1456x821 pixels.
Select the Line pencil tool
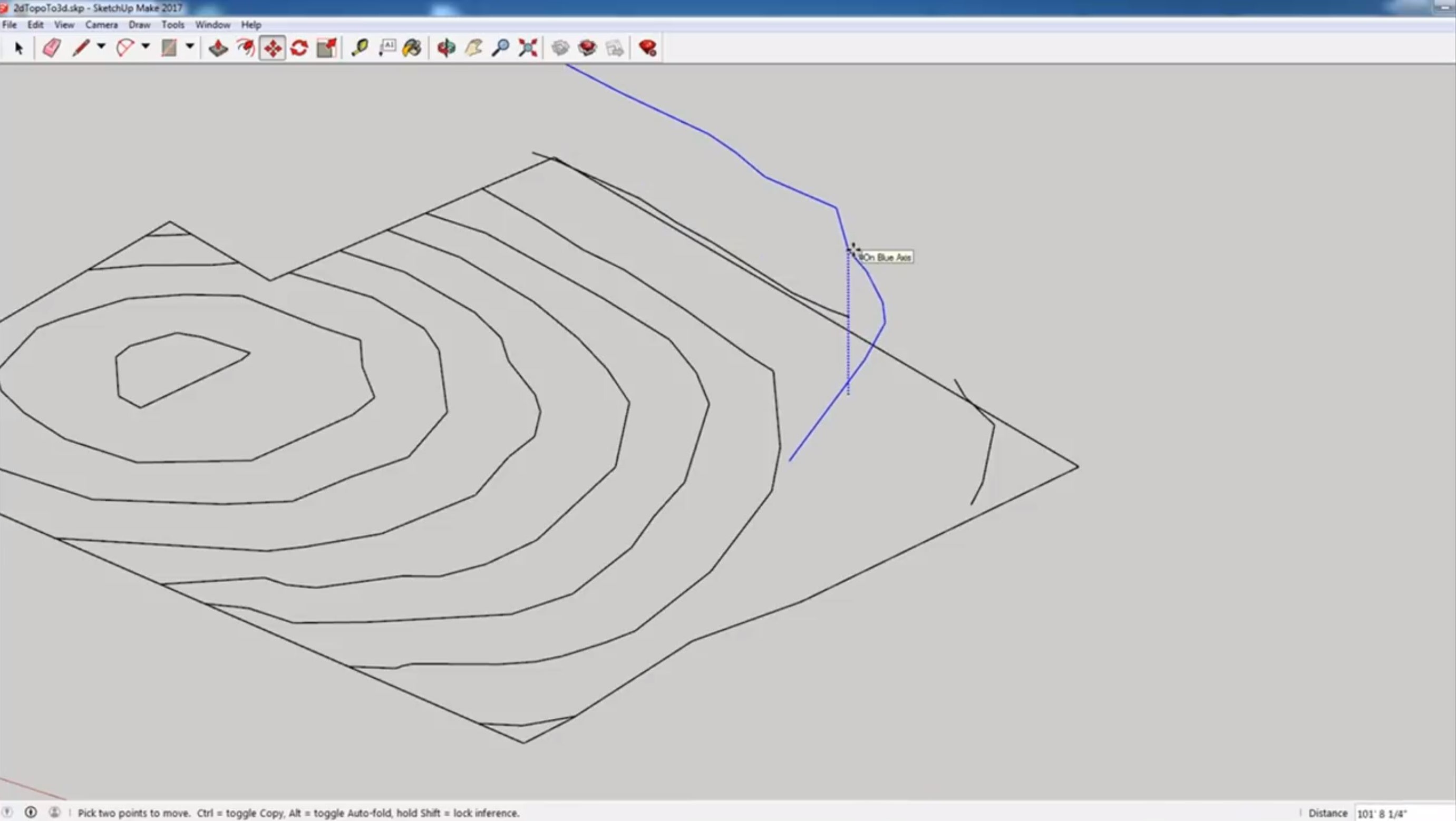coord(81,48)
